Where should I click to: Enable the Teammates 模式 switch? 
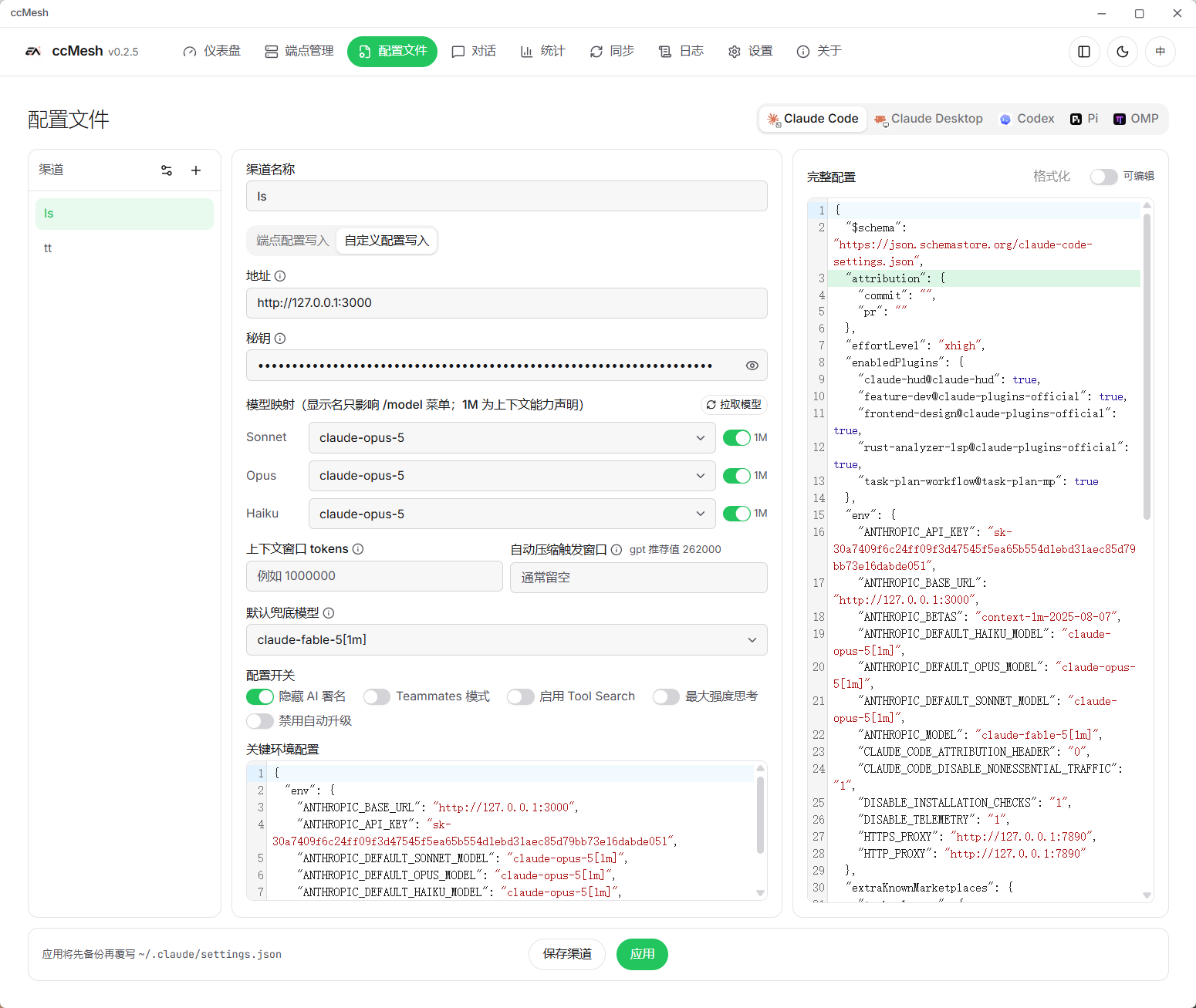[377, 697]
